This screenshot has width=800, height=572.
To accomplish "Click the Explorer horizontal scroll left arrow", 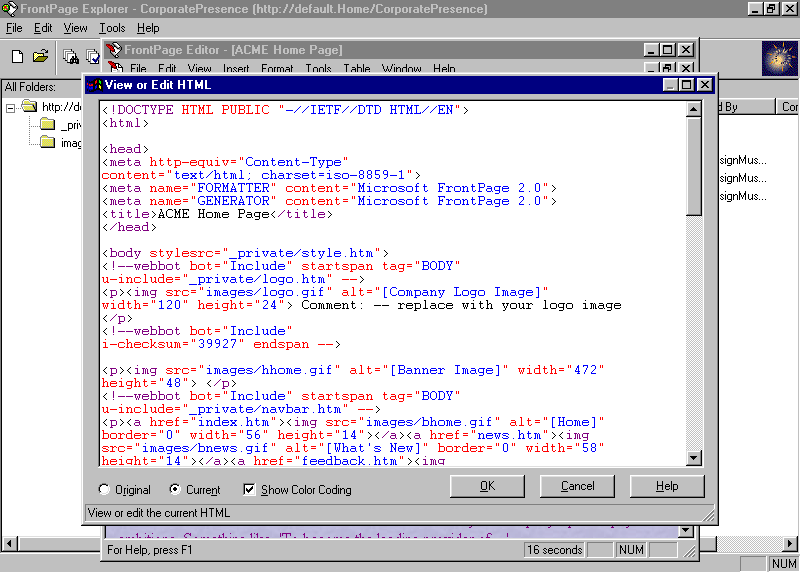I will click(x=9, y=543).
